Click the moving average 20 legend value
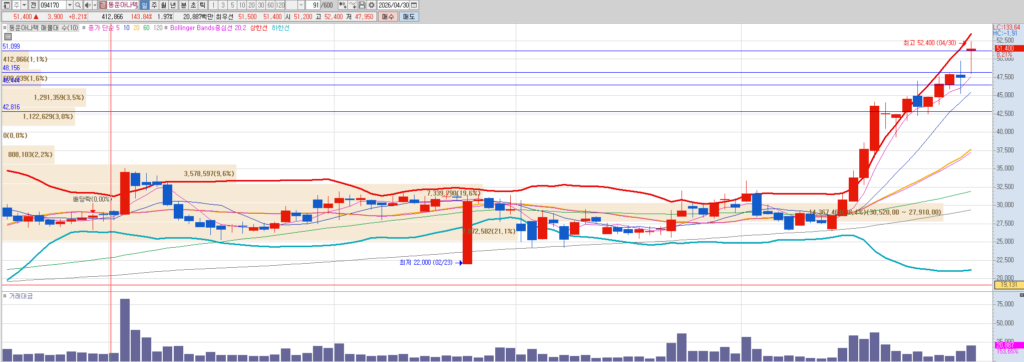The image size is (1024, 362). (136, 27)
